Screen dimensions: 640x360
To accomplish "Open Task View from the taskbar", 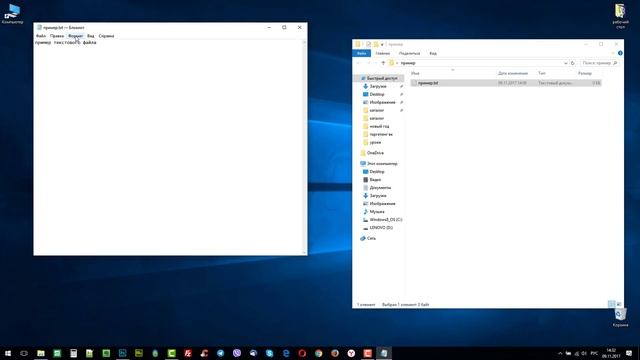I will pos(24,353).
